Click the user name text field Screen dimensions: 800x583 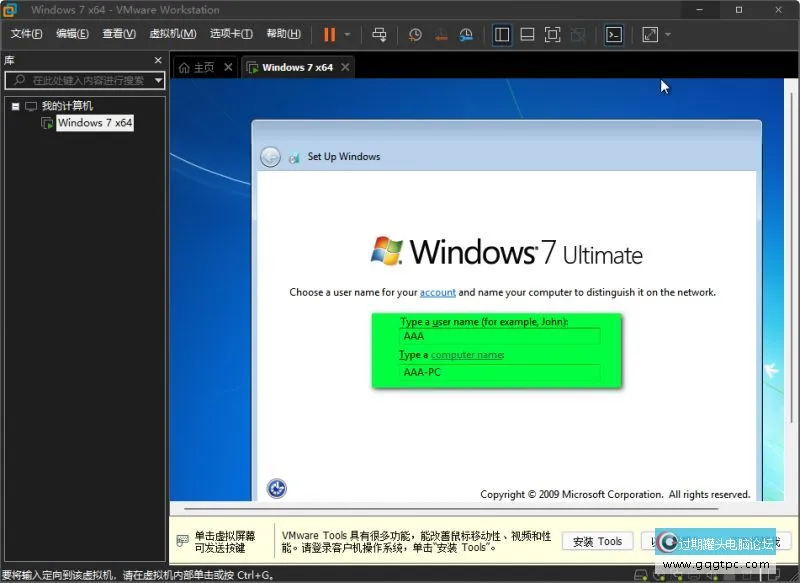tap(500, 337)
